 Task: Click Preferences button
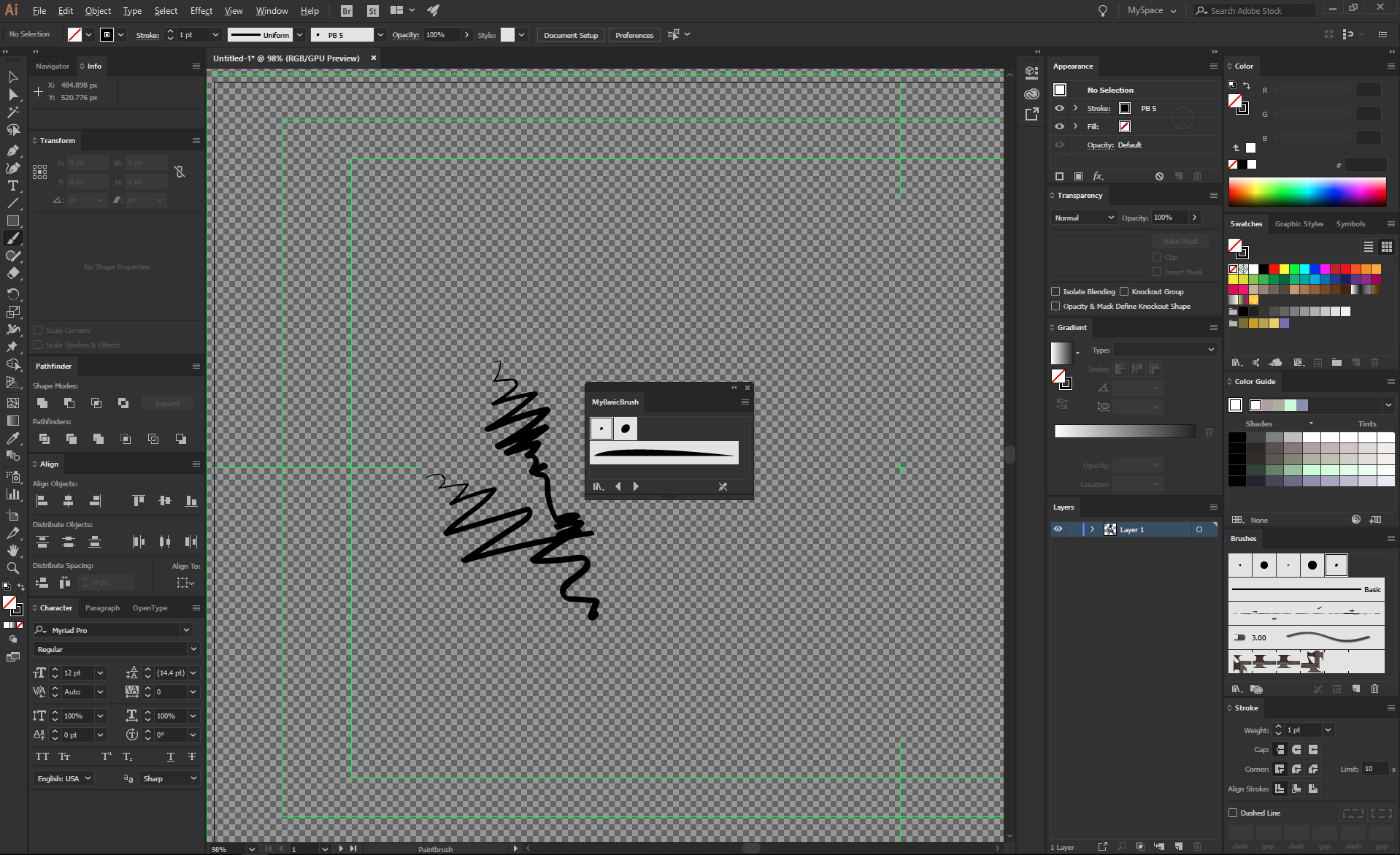click(x=634, y=35)
